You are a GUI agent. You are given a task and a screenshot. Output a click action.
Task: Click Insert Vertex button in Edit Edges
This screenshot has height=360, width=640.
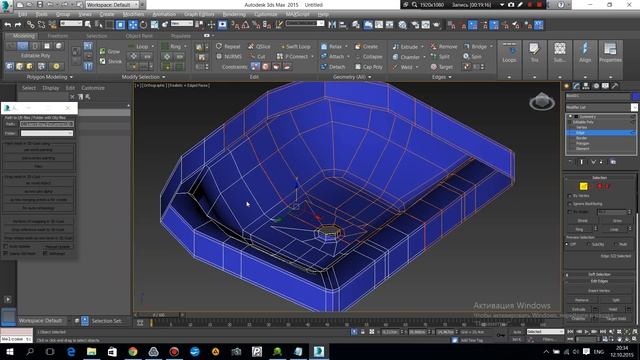point(599,291)
